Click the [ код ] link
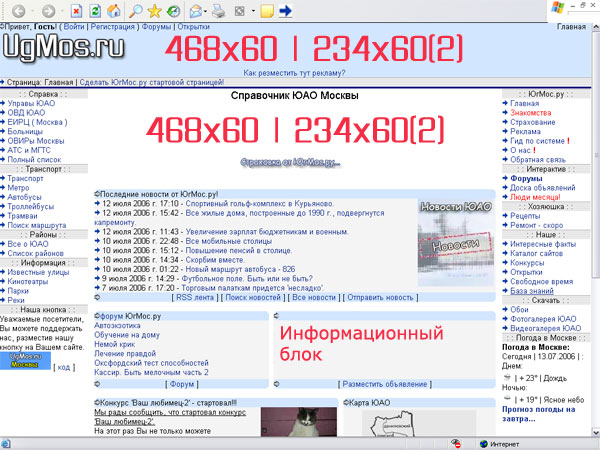 point(64,367)
